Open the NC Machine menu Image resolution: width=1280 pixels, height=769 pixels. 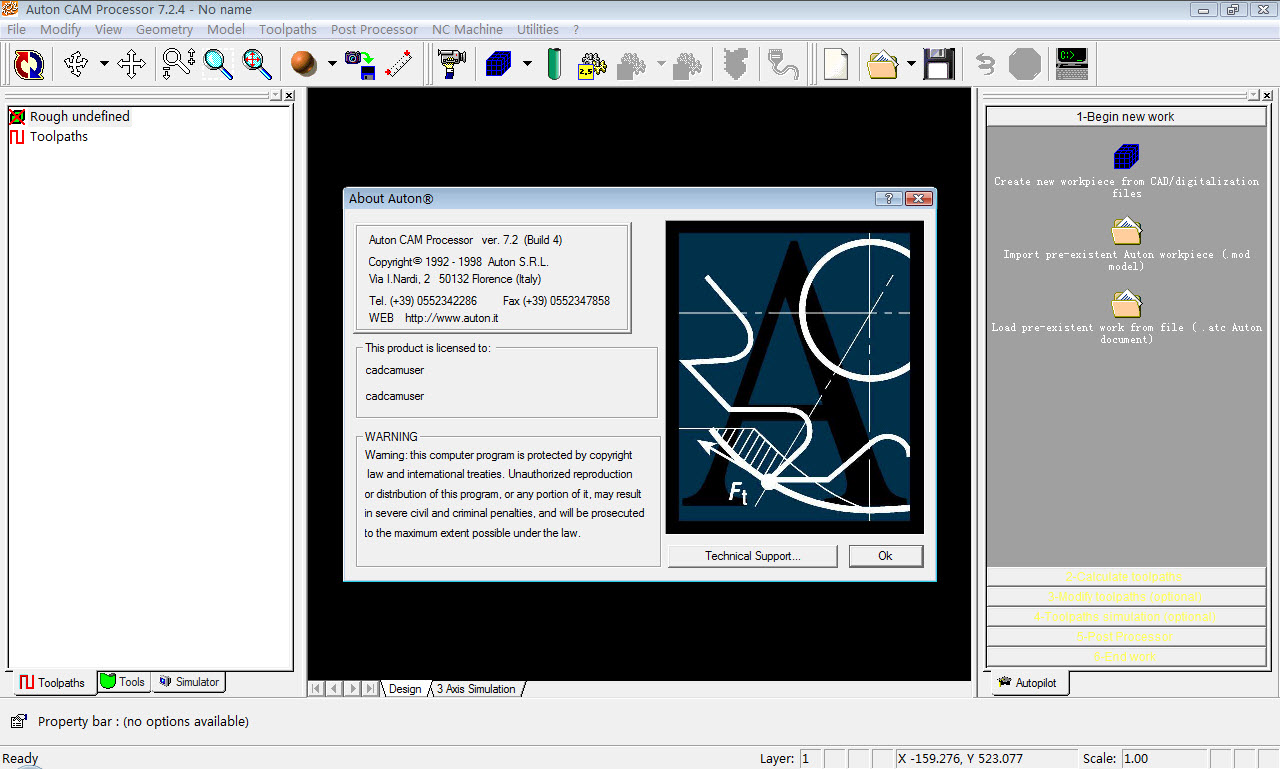point(467,29)
